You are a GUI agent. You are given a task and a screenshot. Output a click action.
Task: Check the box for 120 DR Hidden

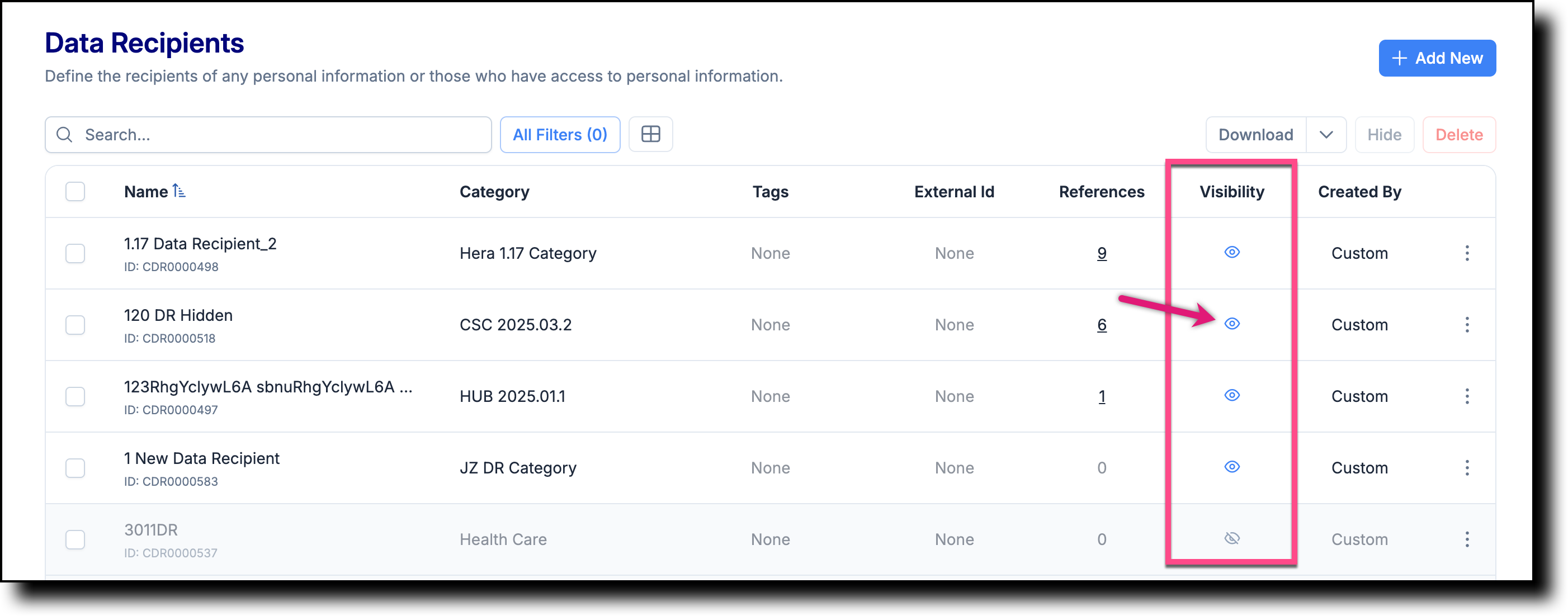pyautogui.click(x=75, y=324)
